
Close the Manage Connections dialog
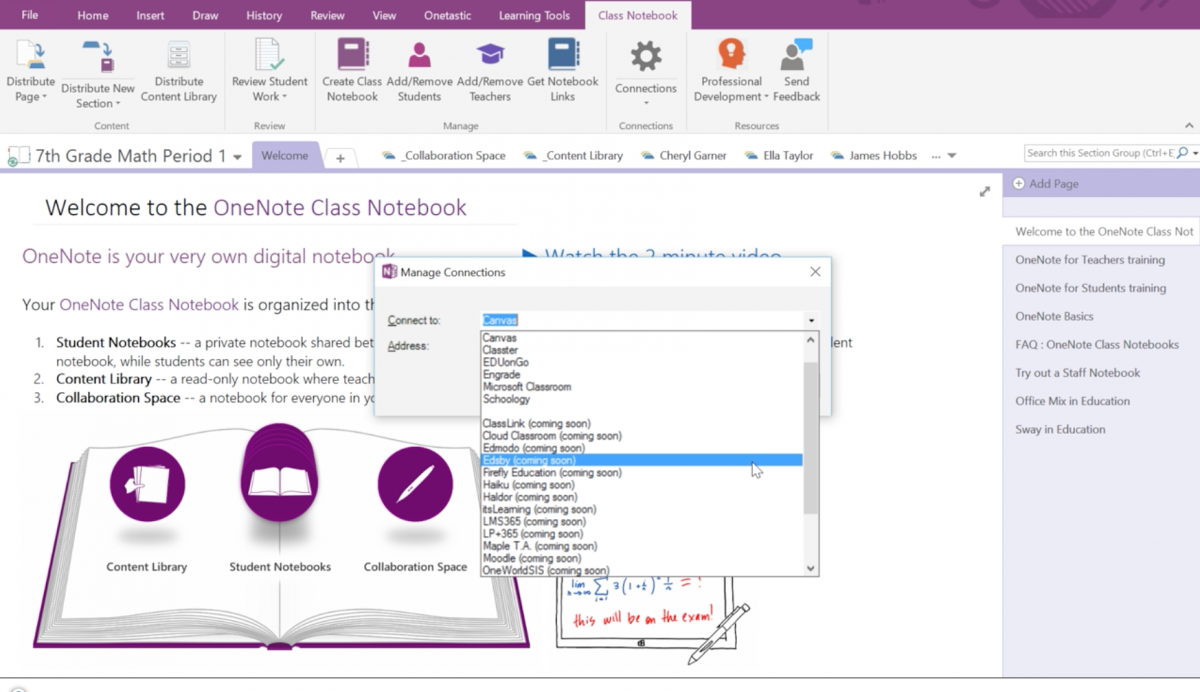click(815, 272)
